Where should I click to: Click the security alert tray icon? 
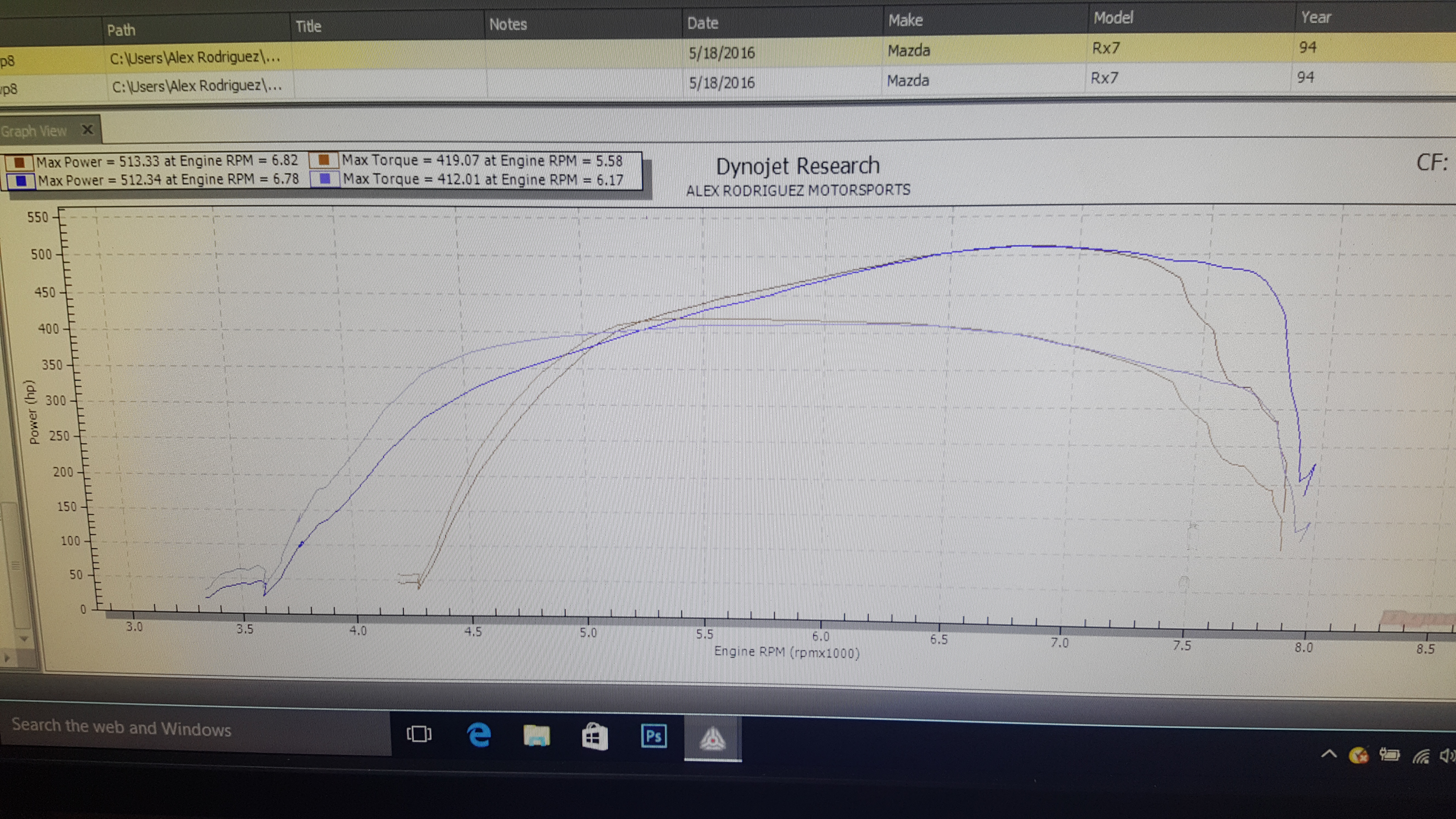point(1358,755)
